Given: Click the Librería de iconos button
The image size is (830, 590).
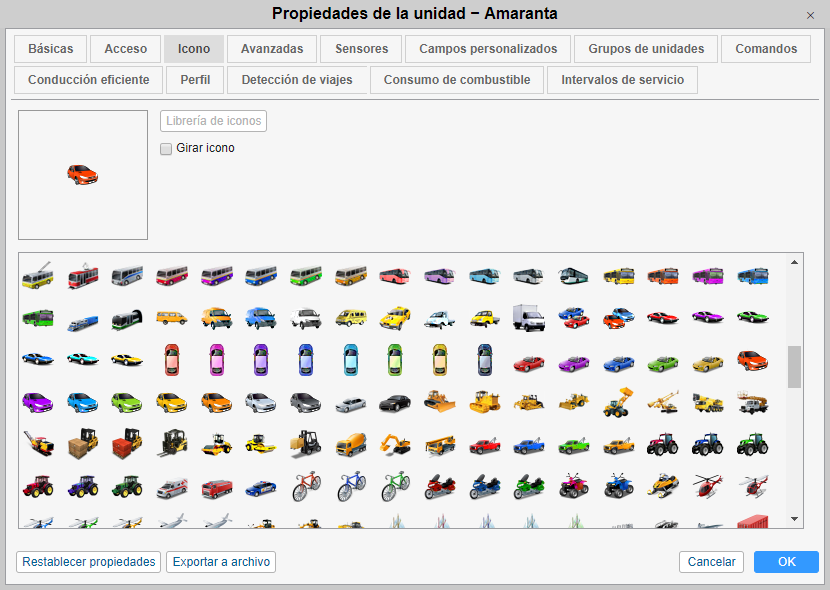Looking at the screenshot, I should pyautogui.click(x=213, y=121).
